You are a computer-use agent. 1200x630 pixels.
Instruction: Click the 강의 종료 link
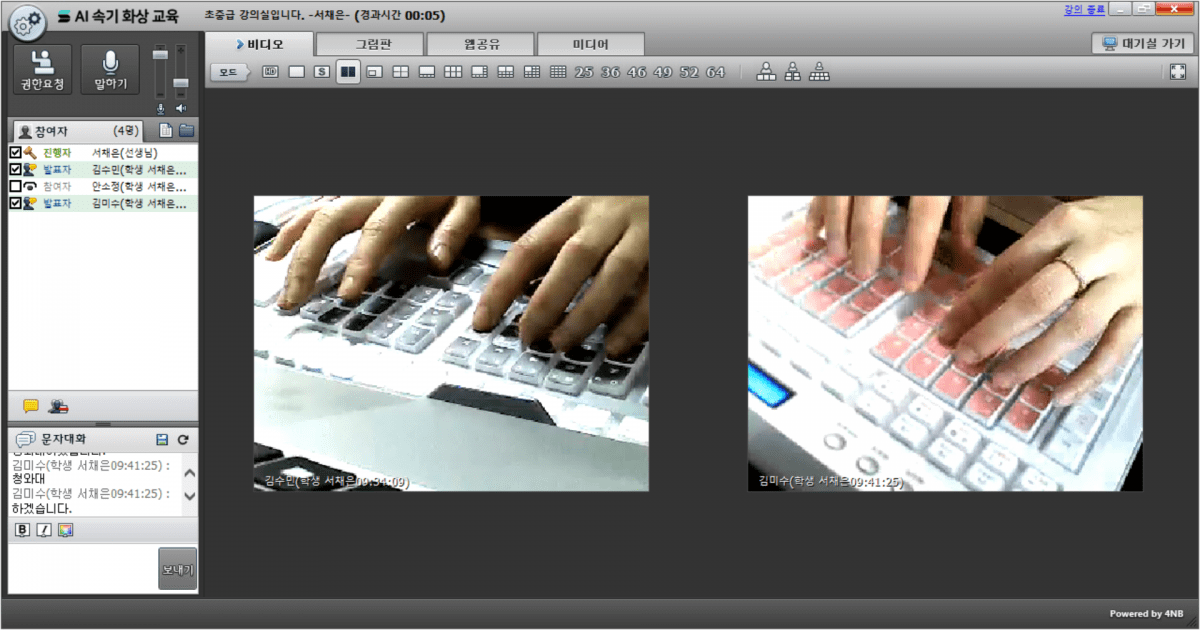coord(1083,9)
